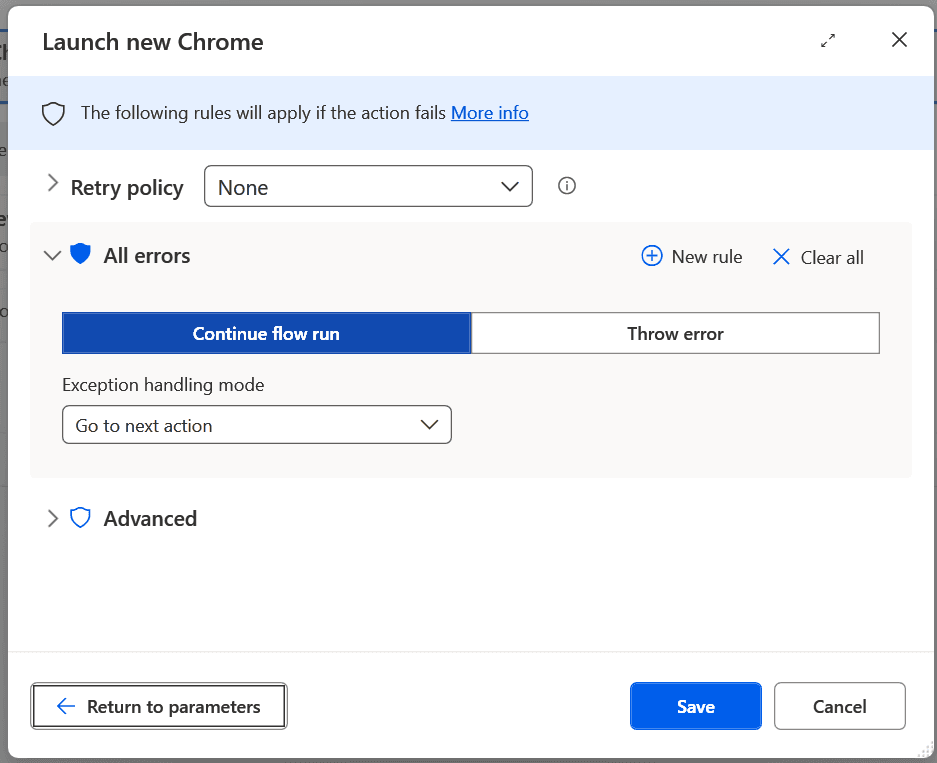Close the Launch new Chrome dialog
This screenshot has height=763, width=937.
899,40
